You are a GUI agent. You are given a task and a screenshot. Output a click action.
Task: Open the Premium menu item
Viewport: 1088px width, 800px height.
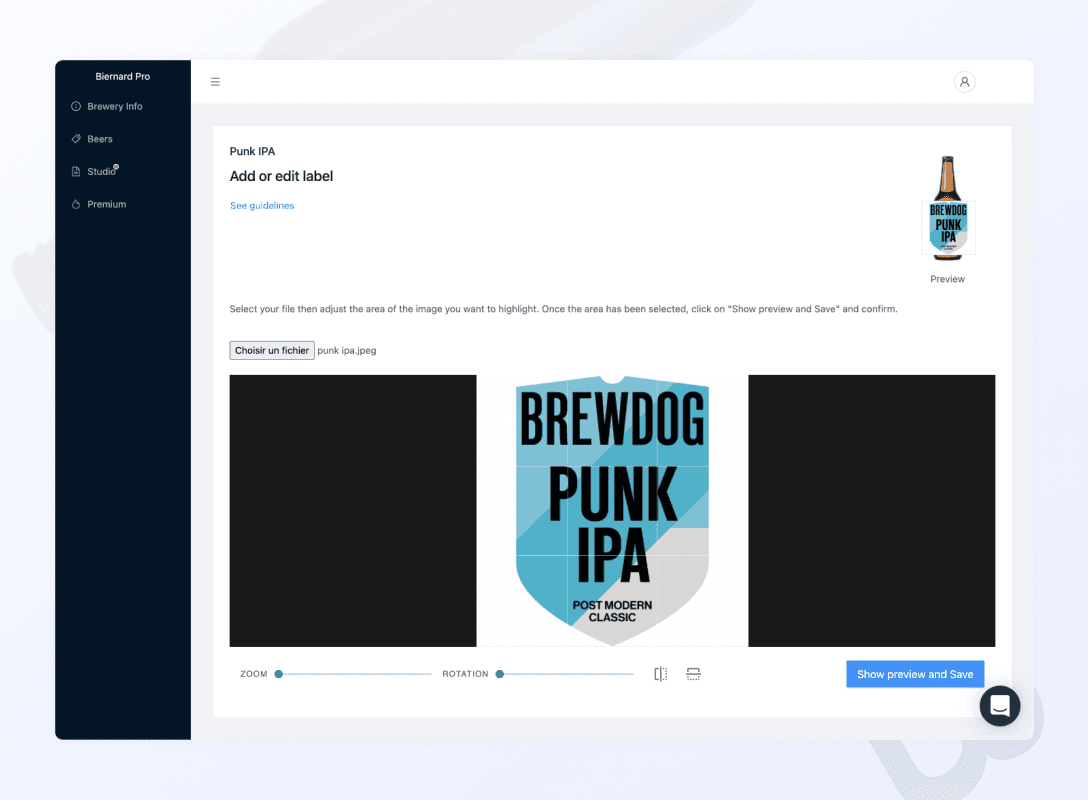pos(106,204)
